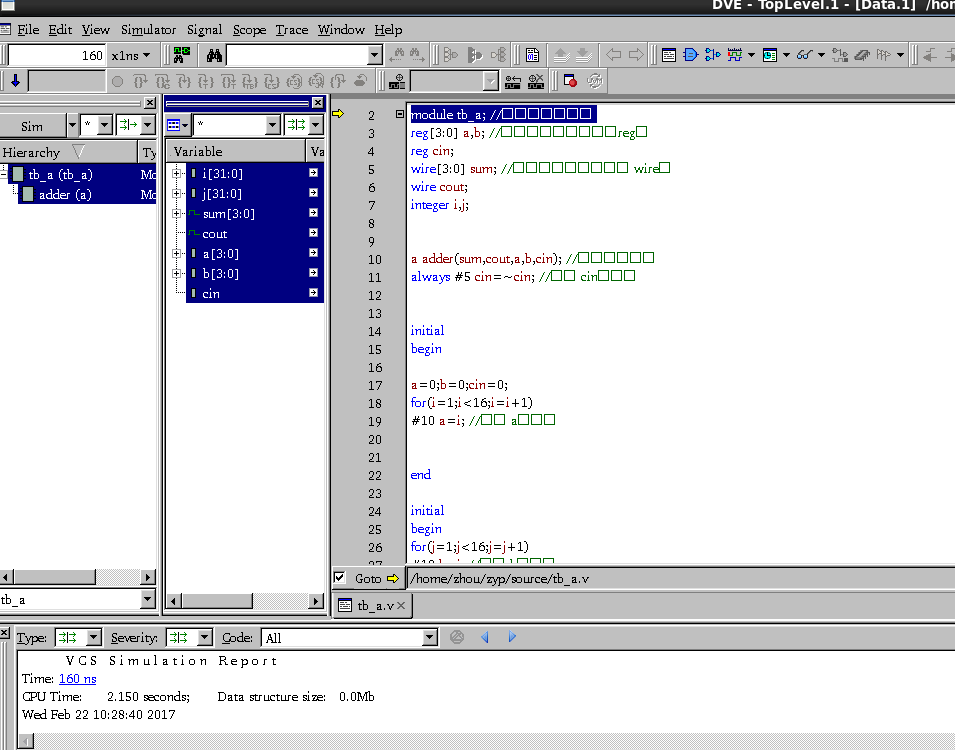Screen dimensions: 955x750
Task: Click the Wave view waveform icon
Action: pos(735,55)
